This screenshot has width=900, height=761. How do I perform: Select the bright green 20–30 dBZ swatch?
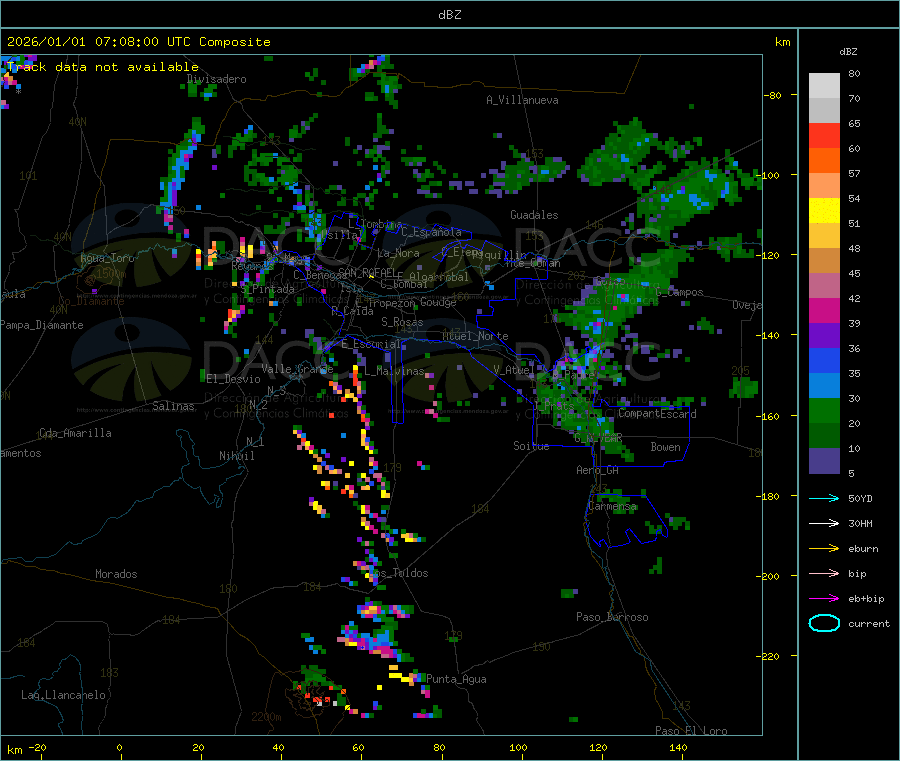pos(824,410)
